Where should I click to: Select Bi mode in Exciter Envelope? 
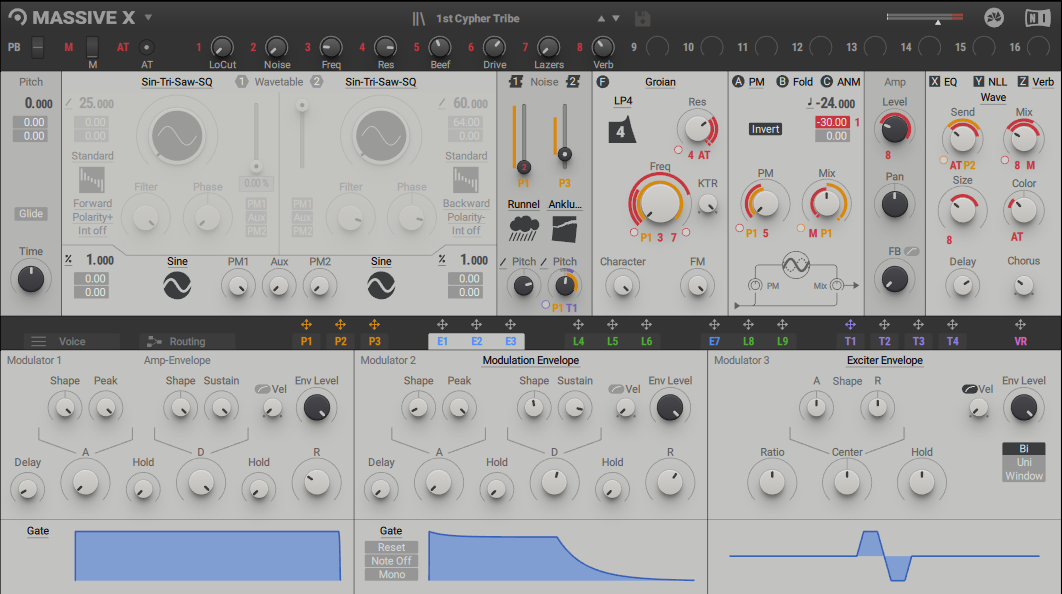1023,448
